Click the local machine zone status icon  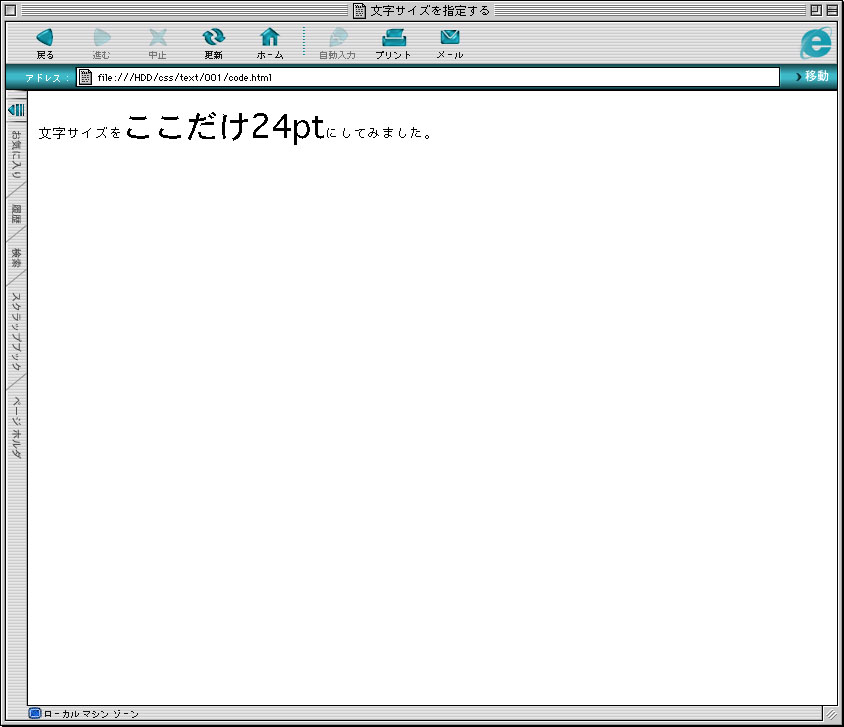pos(34,714)
